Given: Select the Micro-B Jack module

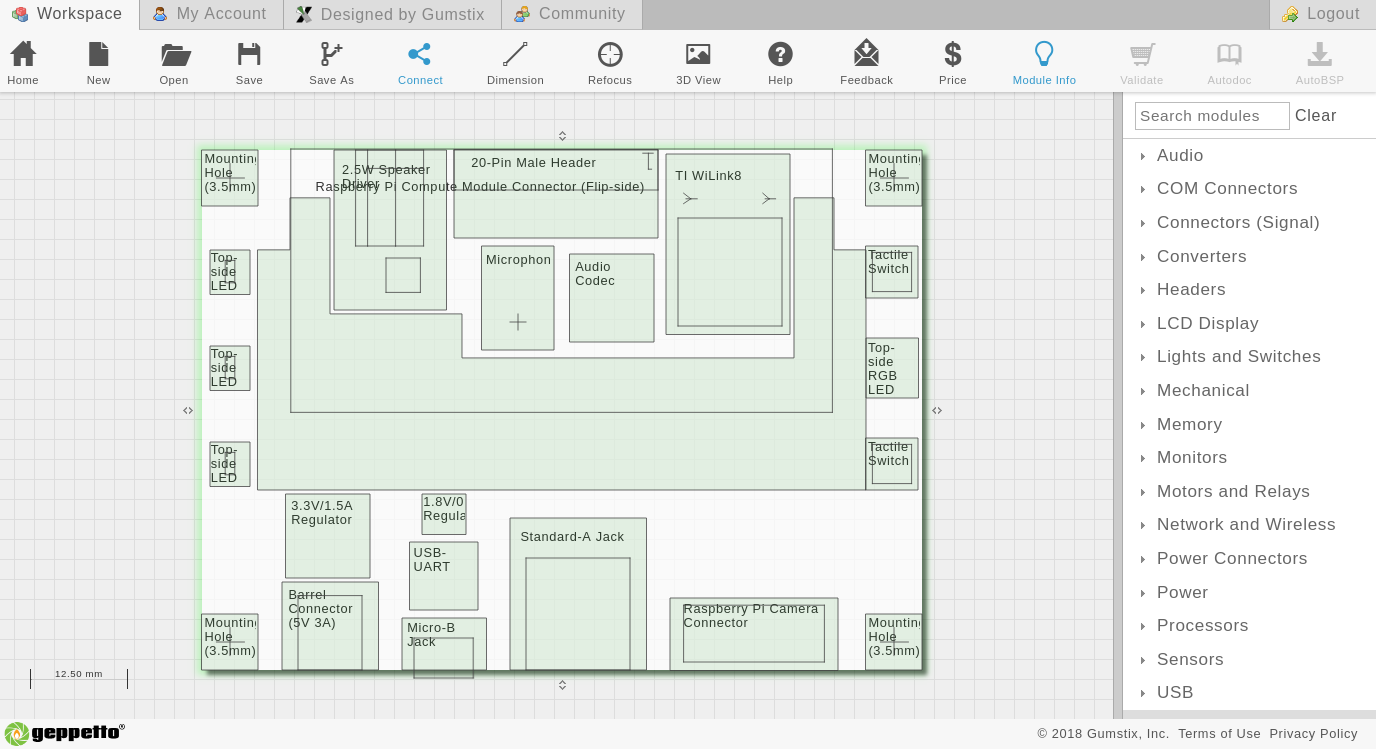Looking at the screenshot, I should tap(444, 644).
